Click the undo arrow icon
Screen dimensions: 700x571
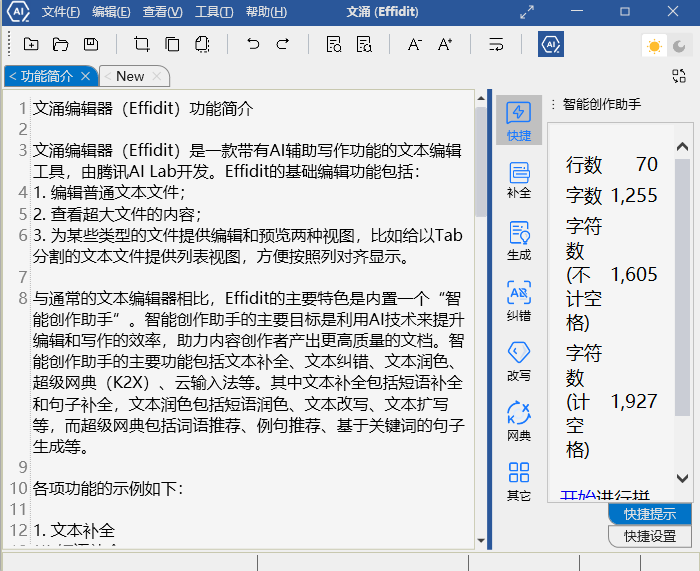[x=253, y=44]
